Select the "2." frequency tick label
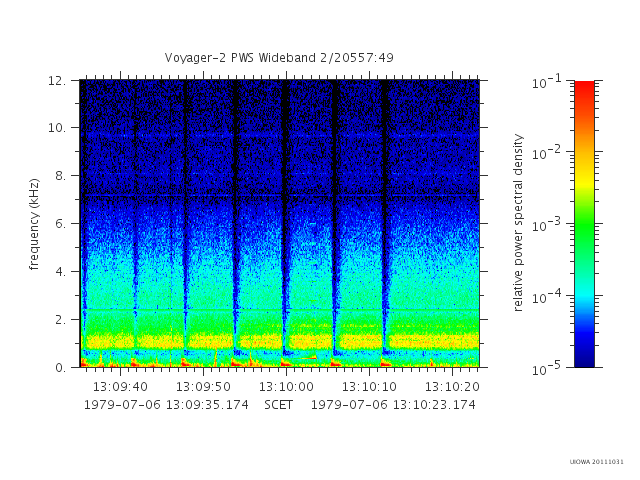The width and height of the screenshot is (640, 480). (x=60, y=320)
